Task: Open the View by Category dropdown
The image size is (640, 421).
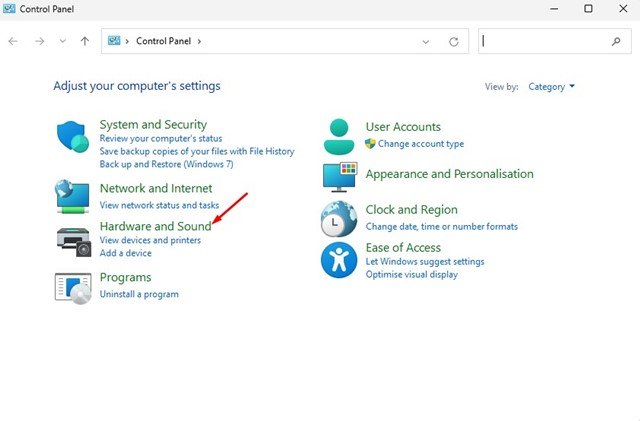Action: [551, 87]
